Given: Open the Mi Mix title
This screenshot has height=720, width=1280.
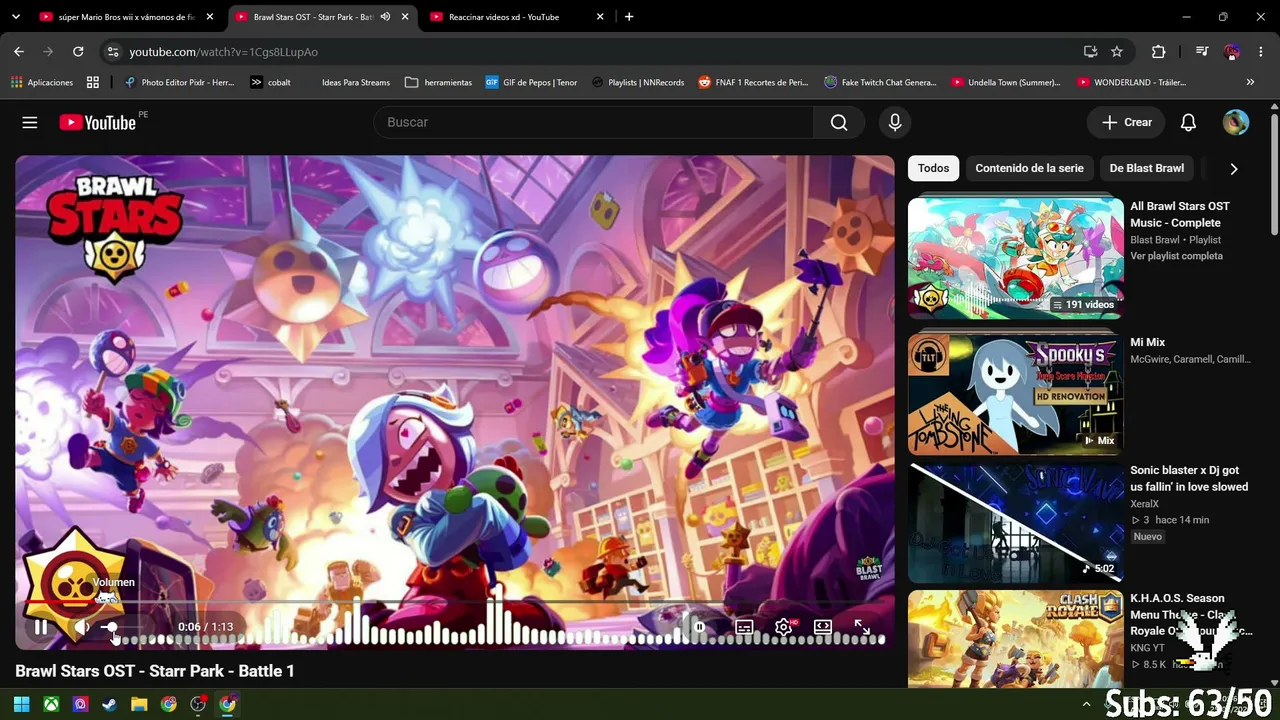Looking at the screenshot, I should point(1148,342).
